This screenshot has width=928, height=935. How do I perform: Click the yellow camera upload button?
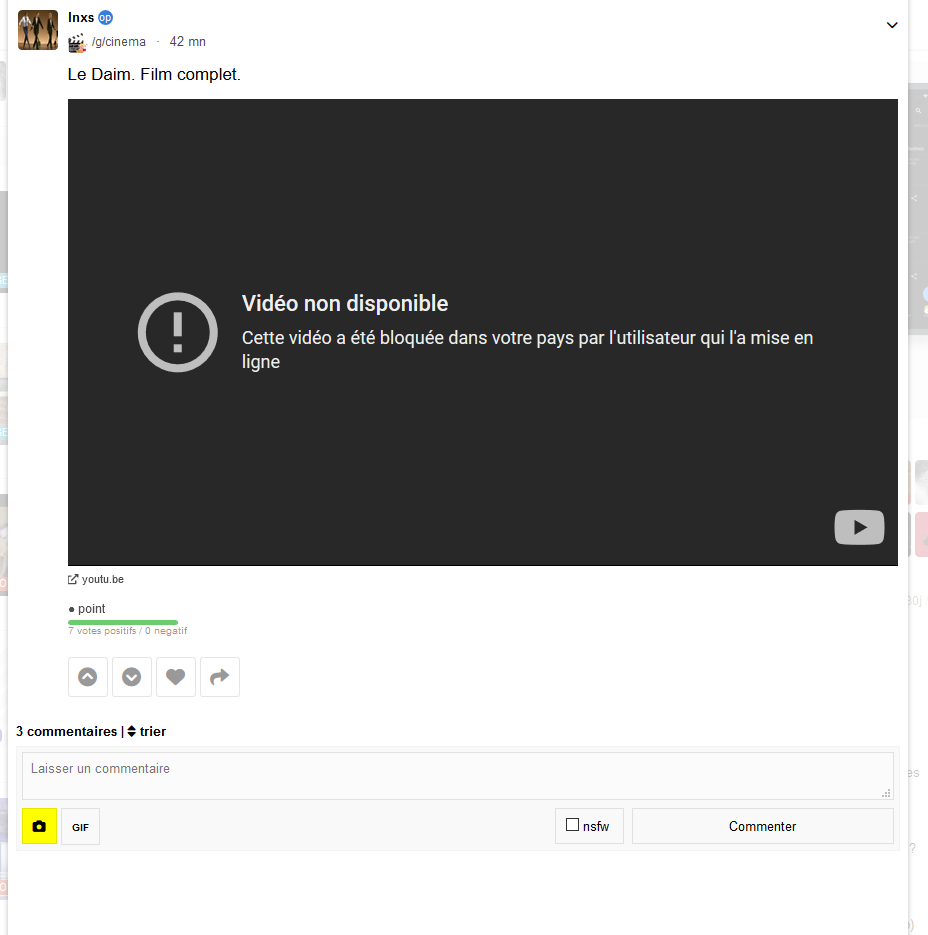point(39,827)
